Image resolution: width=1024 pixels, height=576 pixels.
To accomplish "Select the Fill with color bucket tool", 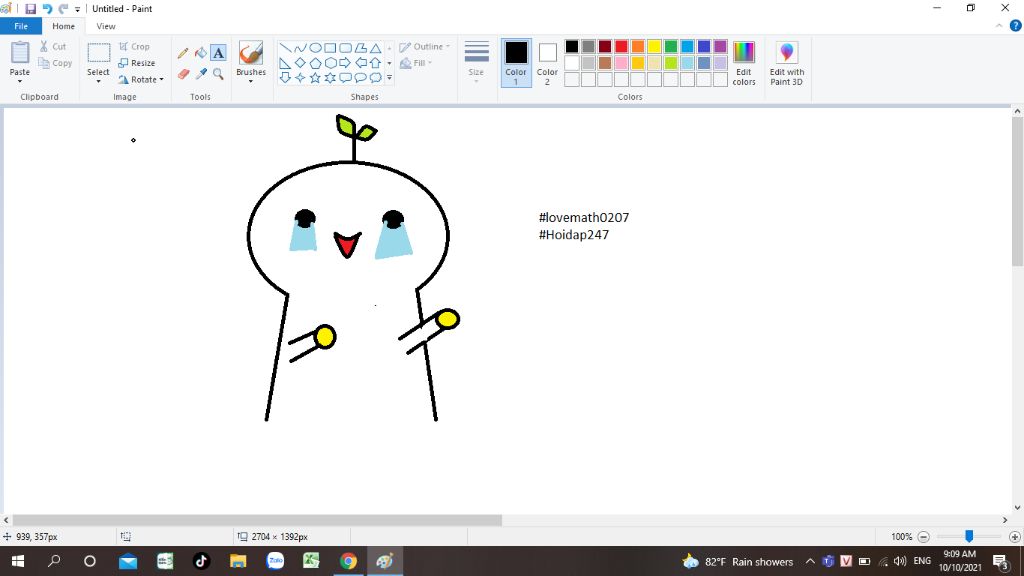I will (x=200, y=53).
